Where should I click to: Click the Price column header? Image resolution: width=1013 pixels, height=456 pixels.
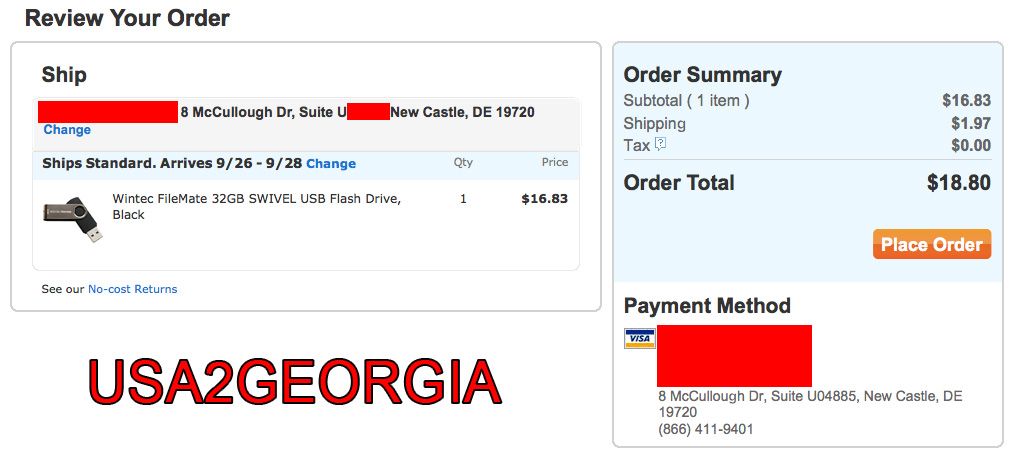click(x=555, y=162)
